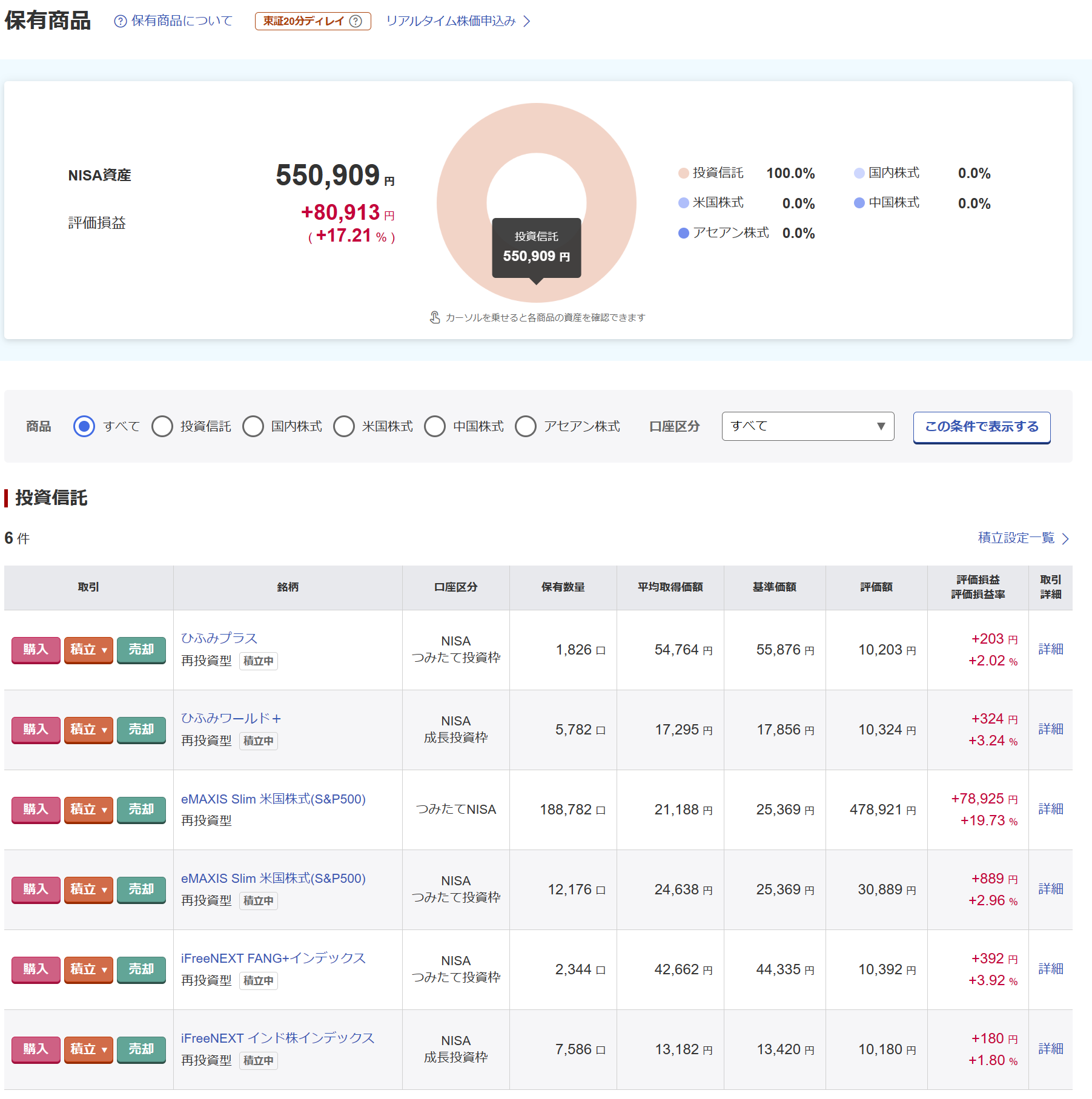The image size is (1092, 1099).
Task: Click the chevron after リアルタイム株価申込み
Action: 527,21
